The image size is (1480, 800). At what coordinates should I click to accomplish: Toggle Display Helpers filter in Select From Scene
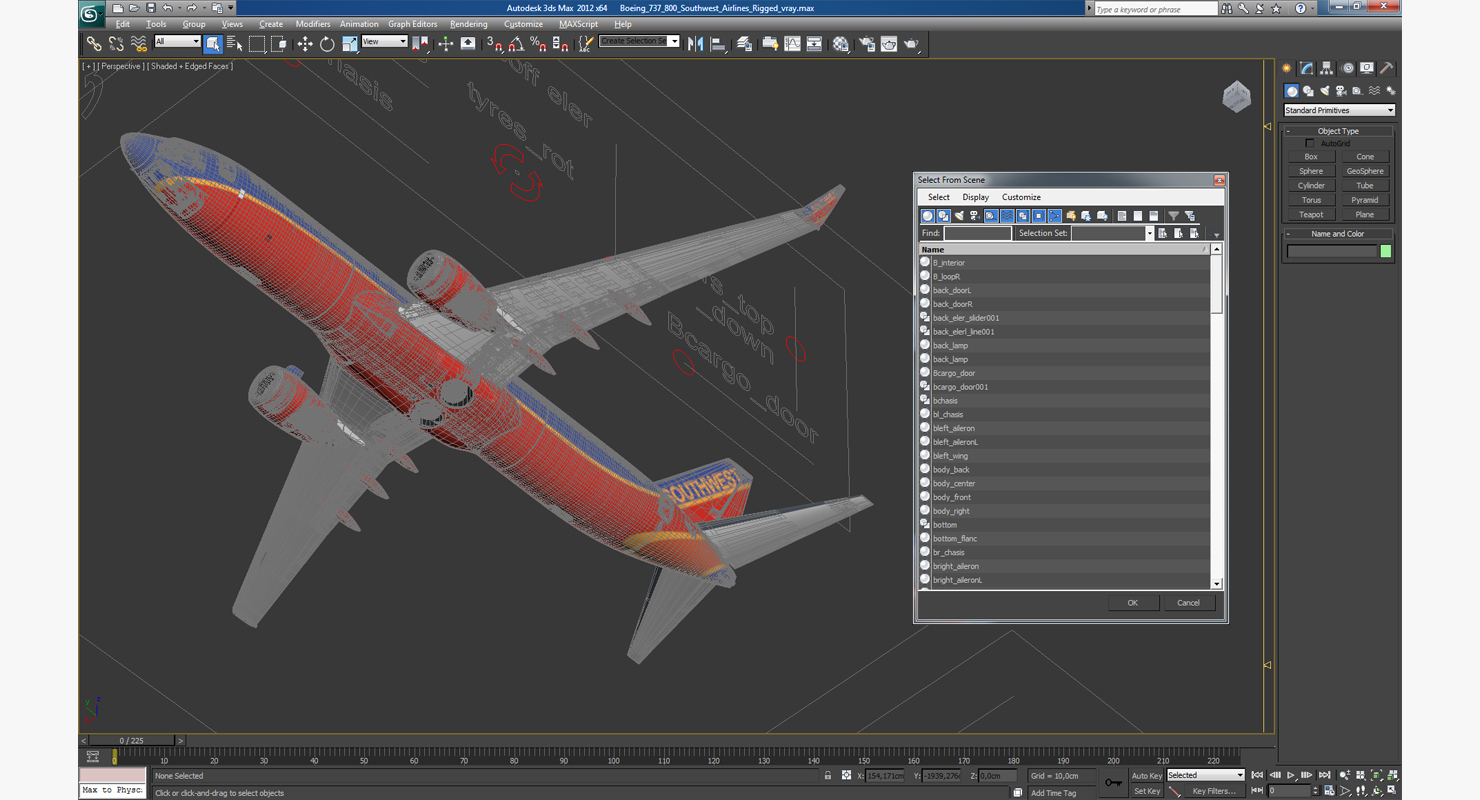[x=991, y=215]
